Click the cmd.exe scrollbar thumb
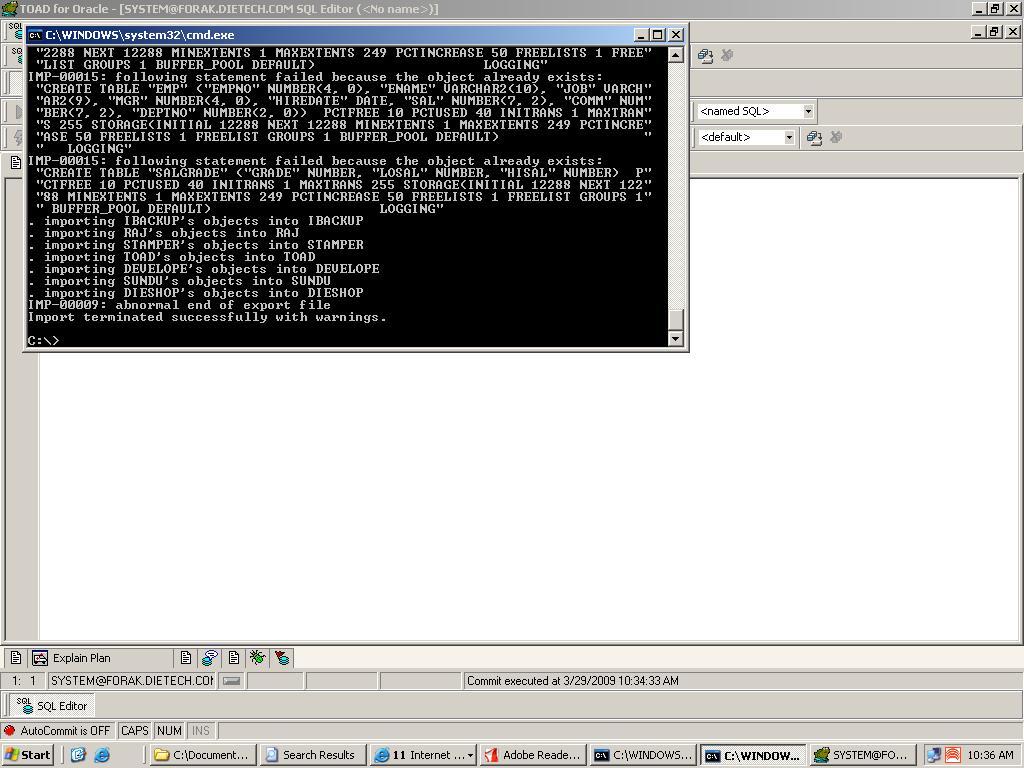The width and height of the screenshot is (1024, 768). pyautogui.click(x=676, y=319)
